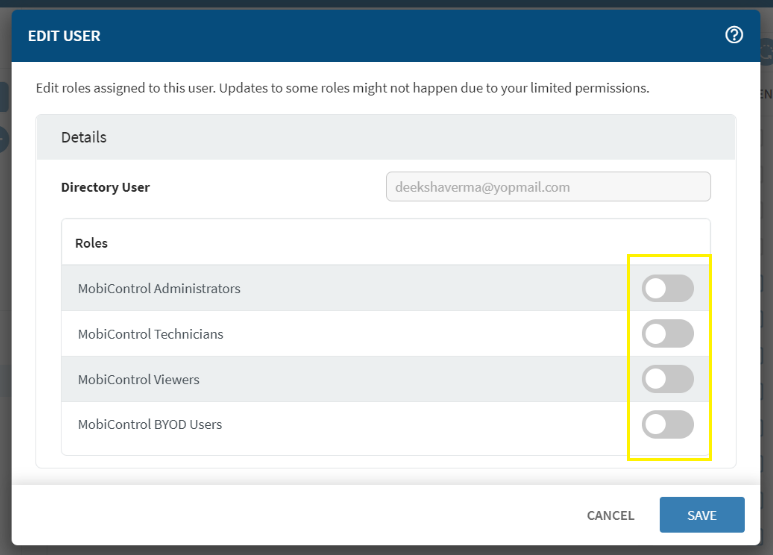Click the dimmed background below the dialog
This screenshot has height=555, width=773.
386,550
